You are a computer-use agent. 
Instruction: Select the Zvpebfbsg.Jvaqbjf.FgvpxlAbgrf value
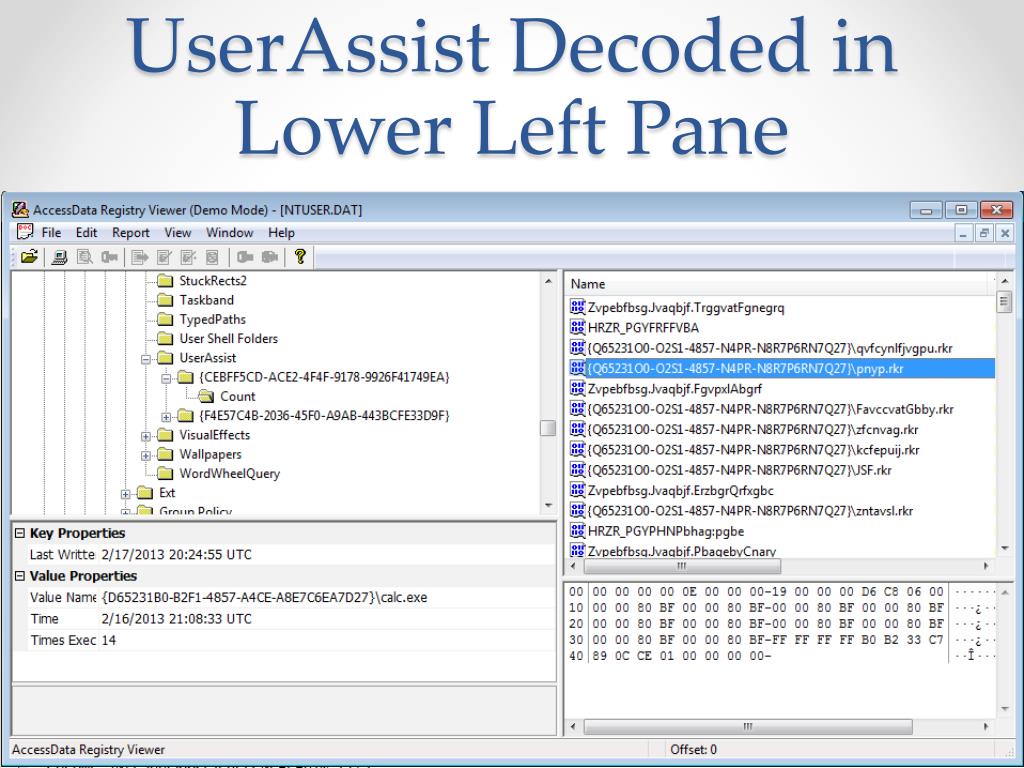675,389
